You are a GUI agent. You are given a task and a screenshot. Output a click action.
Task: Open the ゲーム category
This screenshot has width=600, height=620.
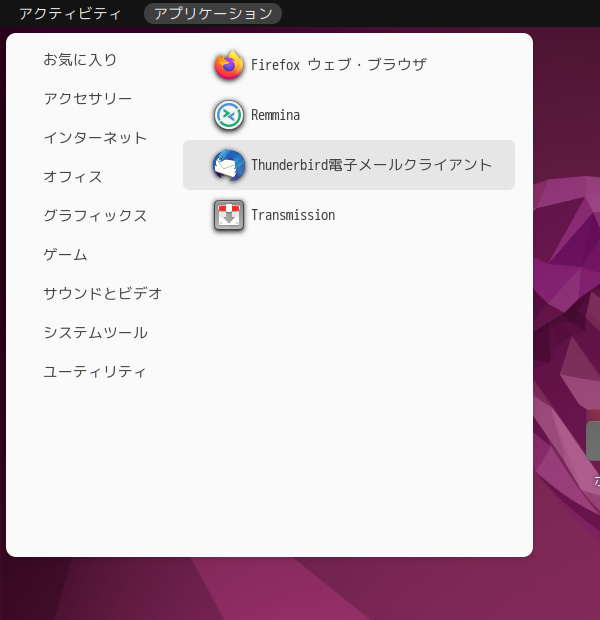coord(65,255)
